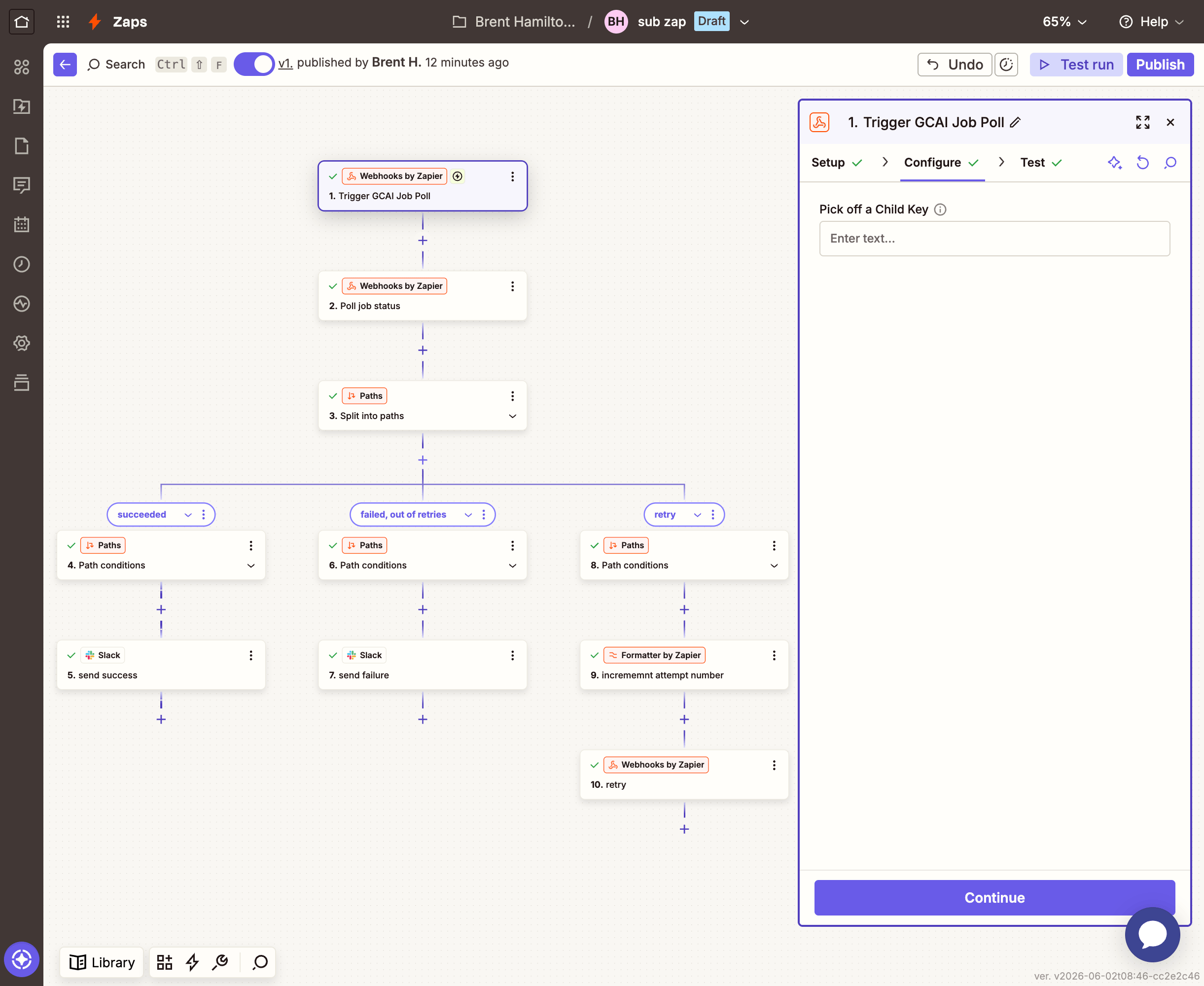Click the Continue button
This screenshot has width=1204, height=986.
tap(994, 897)
